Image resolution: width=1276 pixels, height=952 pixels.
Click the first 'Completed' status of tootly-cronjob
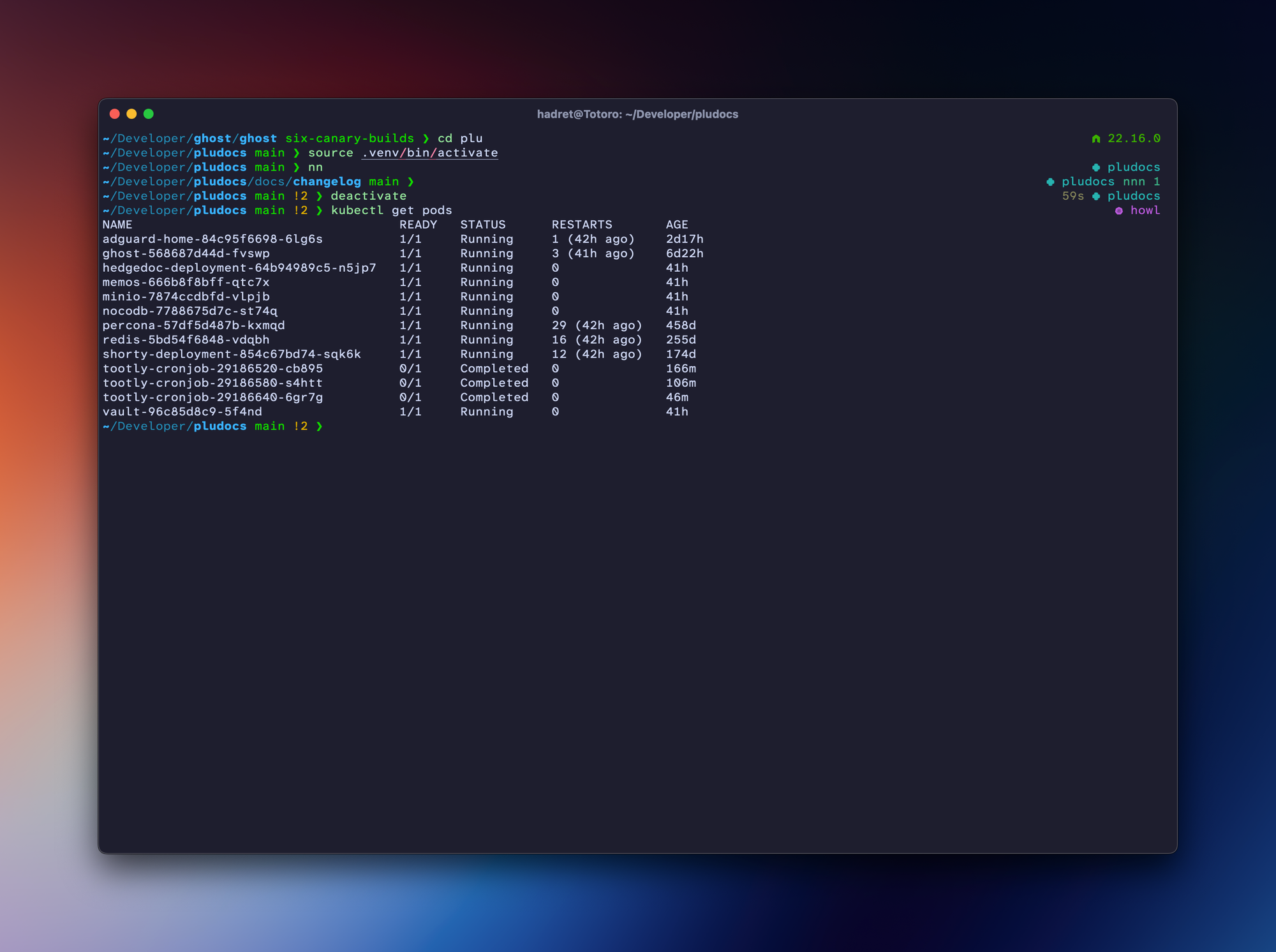point(494,369)
